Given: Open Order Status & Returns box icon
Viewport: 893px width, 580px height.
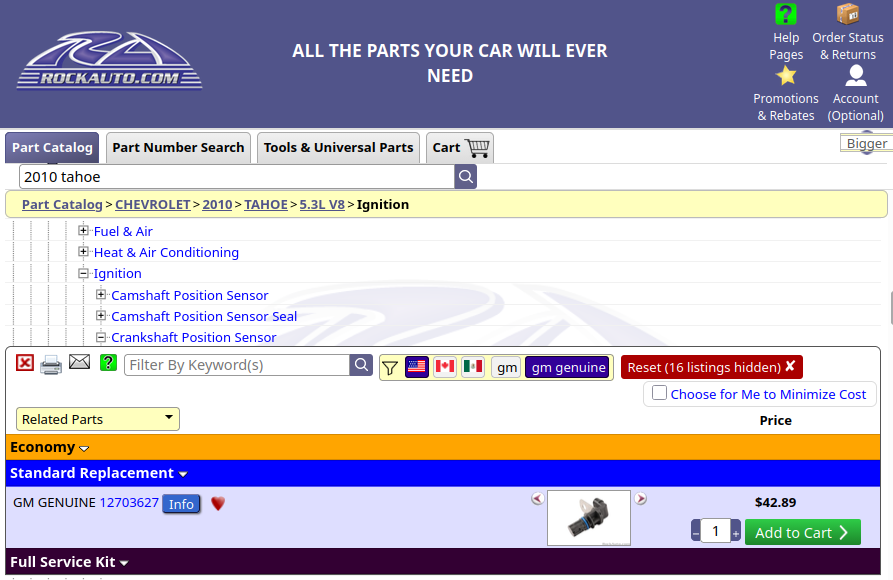Looking at the screenshot, I should point(847,14).
